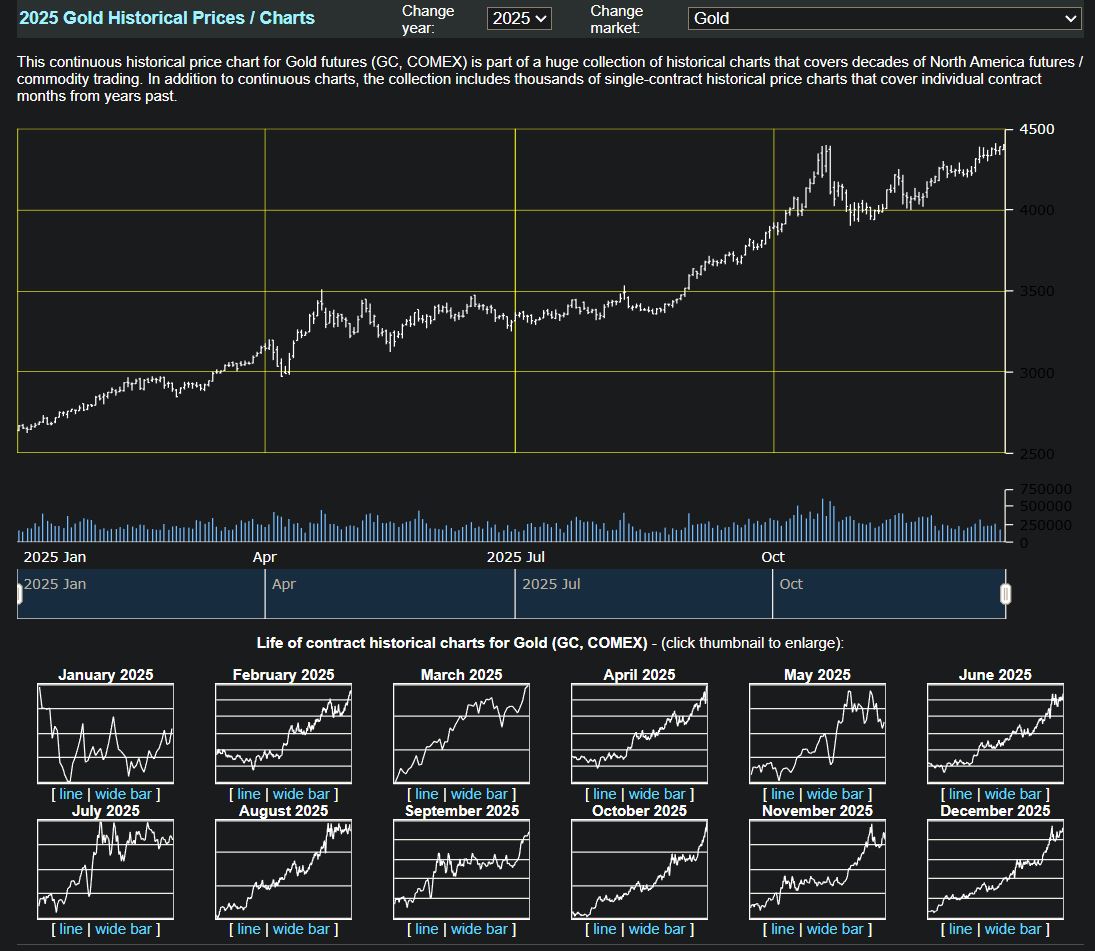Click the November 2025 line link
1095x951 pixels.
click(x=783, y=929)
